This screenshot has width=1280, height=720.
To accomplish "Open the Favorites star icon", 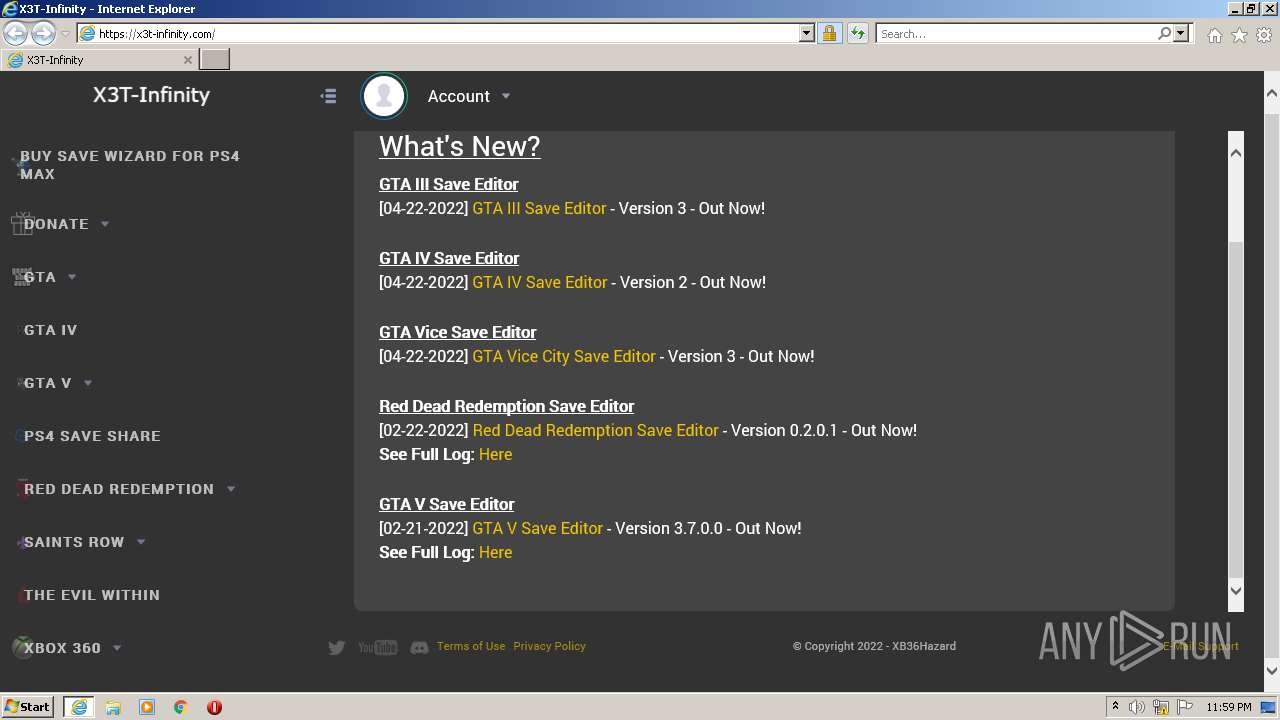I will click(x=1239, y=35).
